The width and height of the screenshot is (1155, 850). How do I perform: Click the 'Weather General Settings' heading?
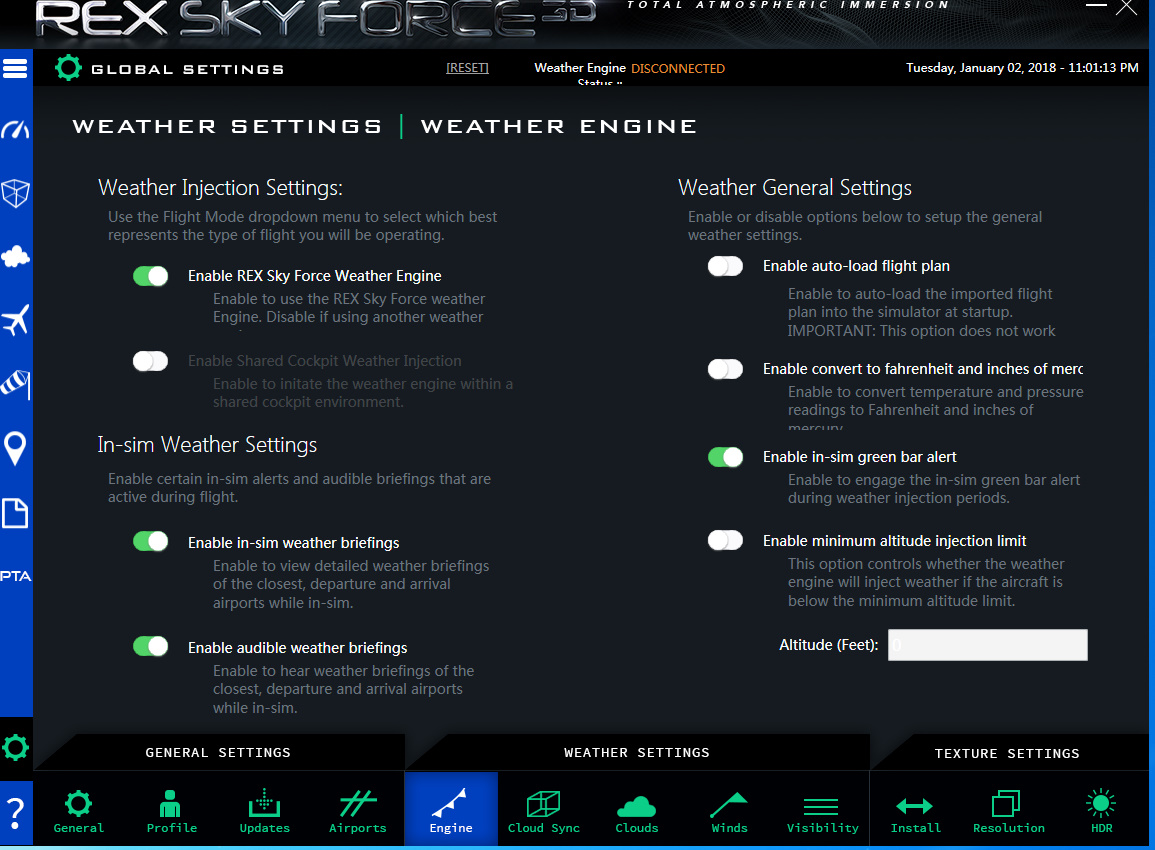[795, 188]
